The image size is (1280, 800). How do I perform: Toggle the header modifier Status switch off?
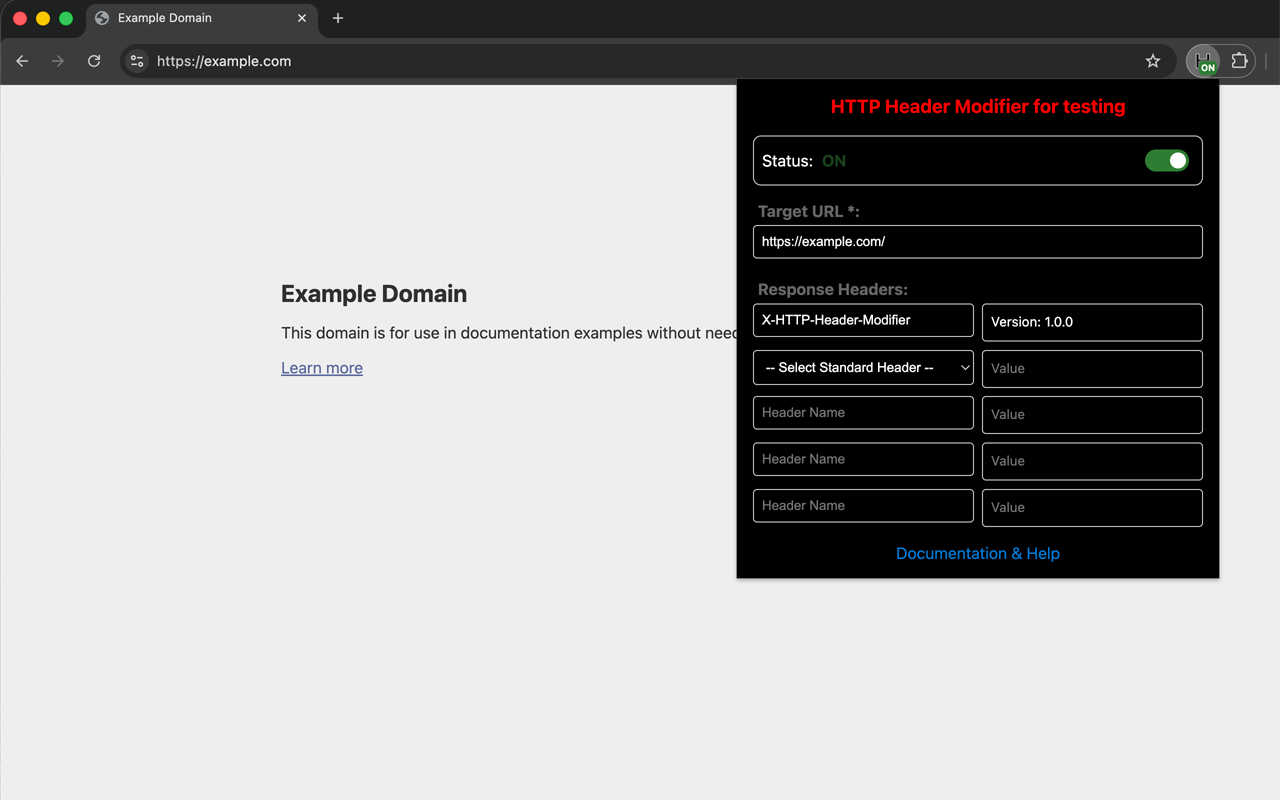pyautogui.click(x=1167, y=161)
